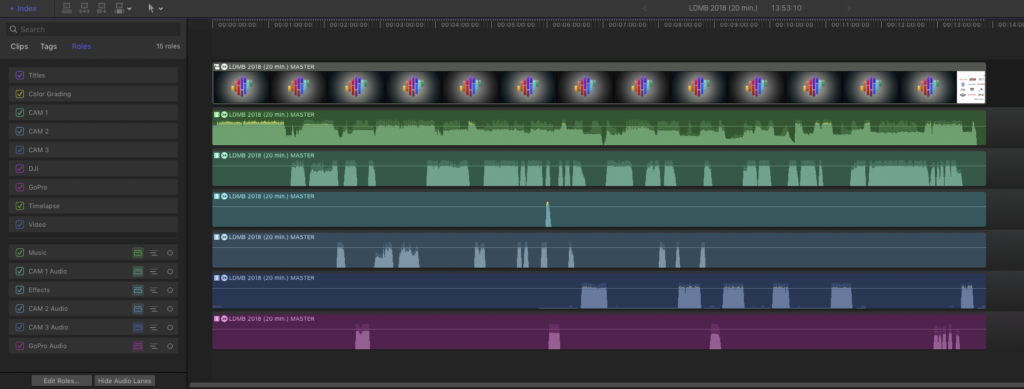Click the Append edit toolbar icon

point(101,8)
